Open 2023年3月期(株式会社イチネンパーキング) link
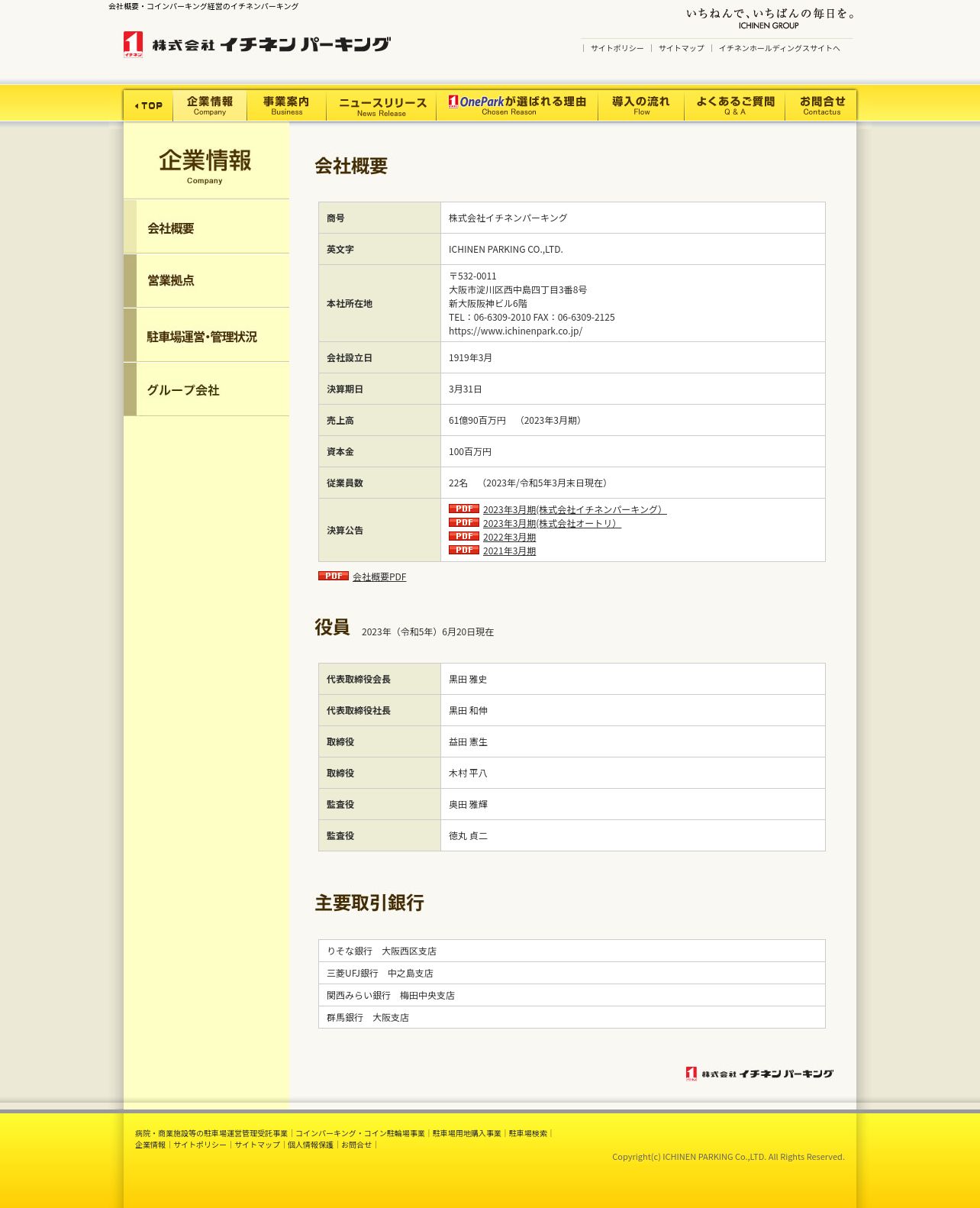The width and height of the screenshot is (980, 1208). [x=575, y=509]
